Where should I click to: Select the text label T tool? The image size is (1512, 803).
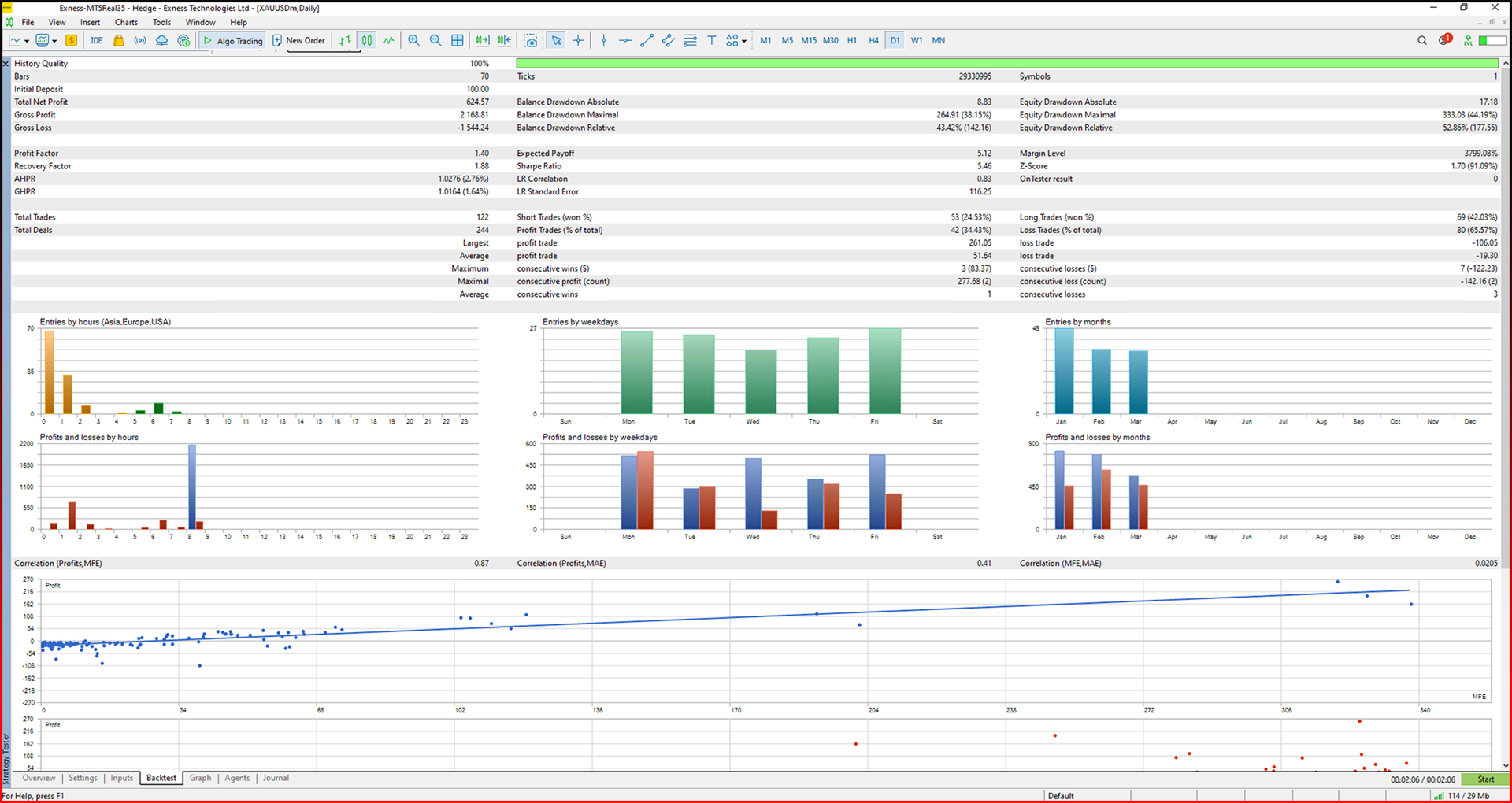711,41
